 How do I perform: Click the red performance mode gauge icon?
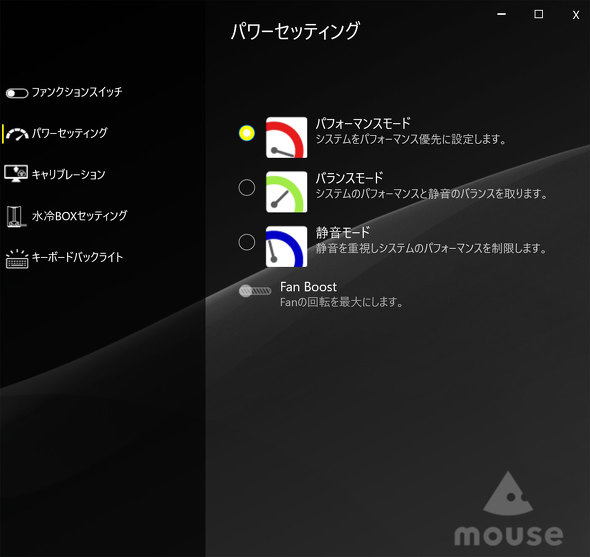point(286,137)
